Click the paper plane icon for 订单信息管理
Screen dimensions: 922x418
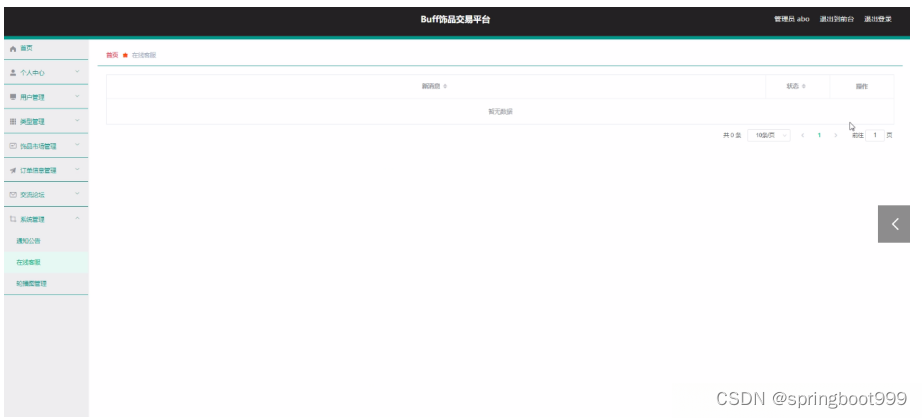[x=13, y=170]
